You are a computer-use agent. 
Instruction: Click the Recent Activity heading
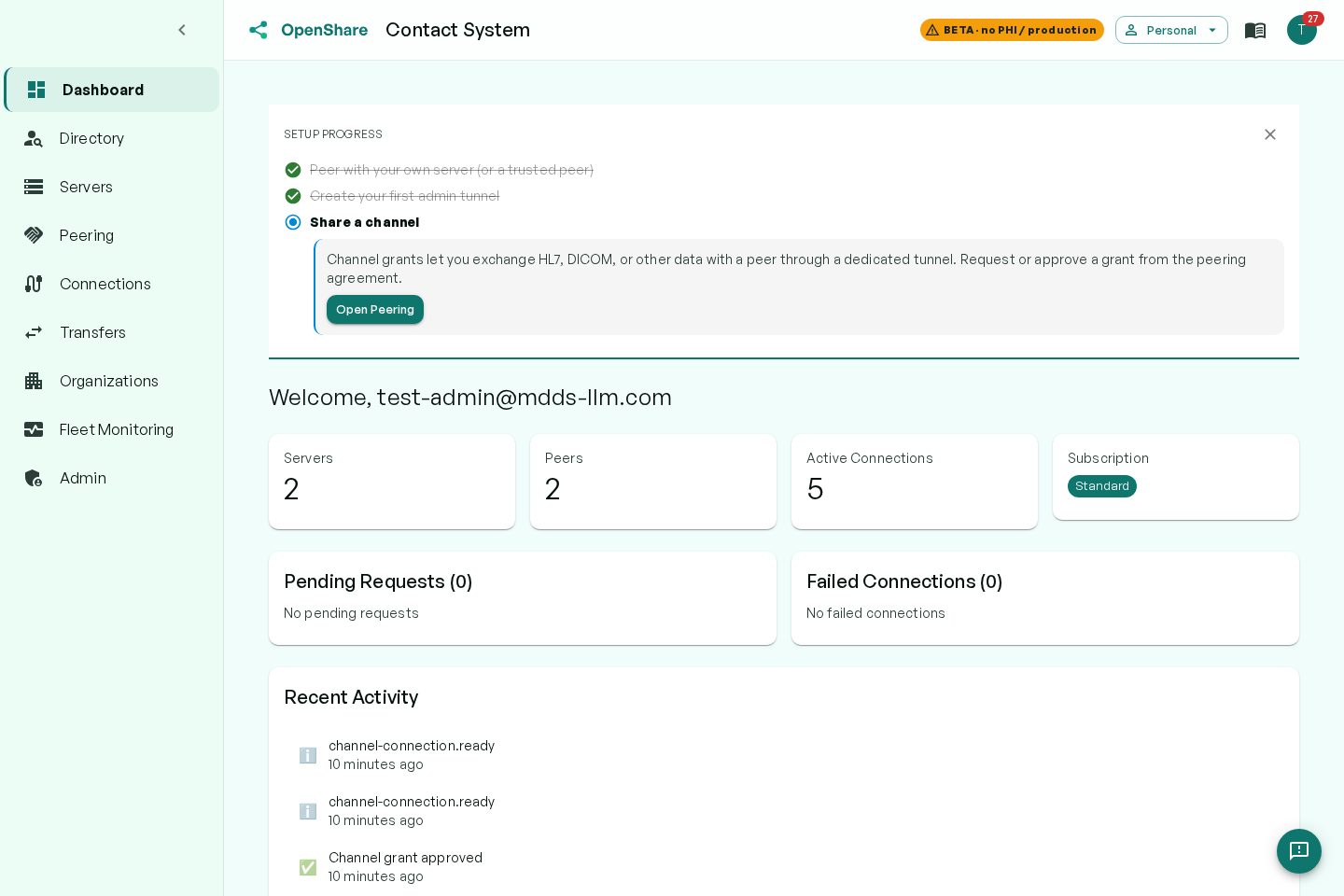351,697
